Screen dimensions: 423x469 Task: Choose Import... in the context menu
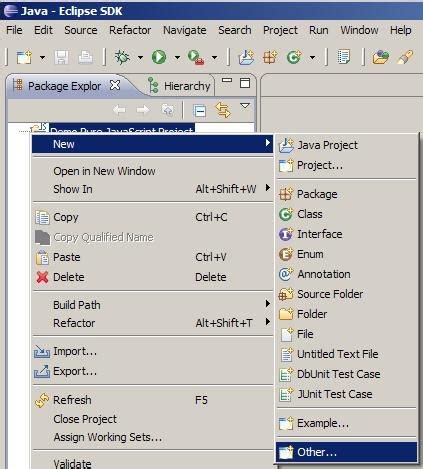click(x=152, y=351)
